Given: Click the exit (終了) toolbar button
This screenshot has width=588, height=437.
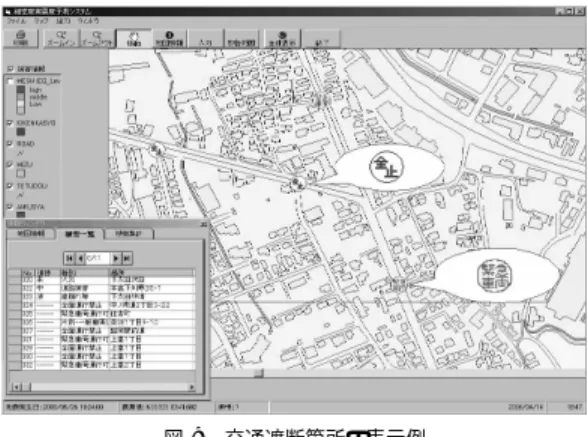Looking at the screenshot, I should click(x=321, y=38).
